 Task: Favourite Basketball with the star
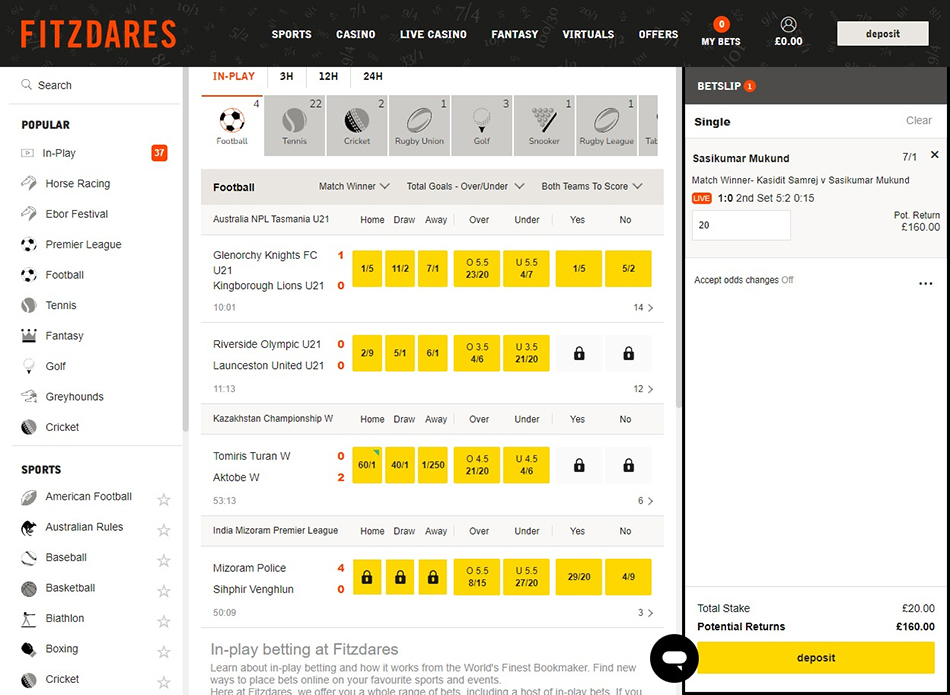tap(164, 591)
